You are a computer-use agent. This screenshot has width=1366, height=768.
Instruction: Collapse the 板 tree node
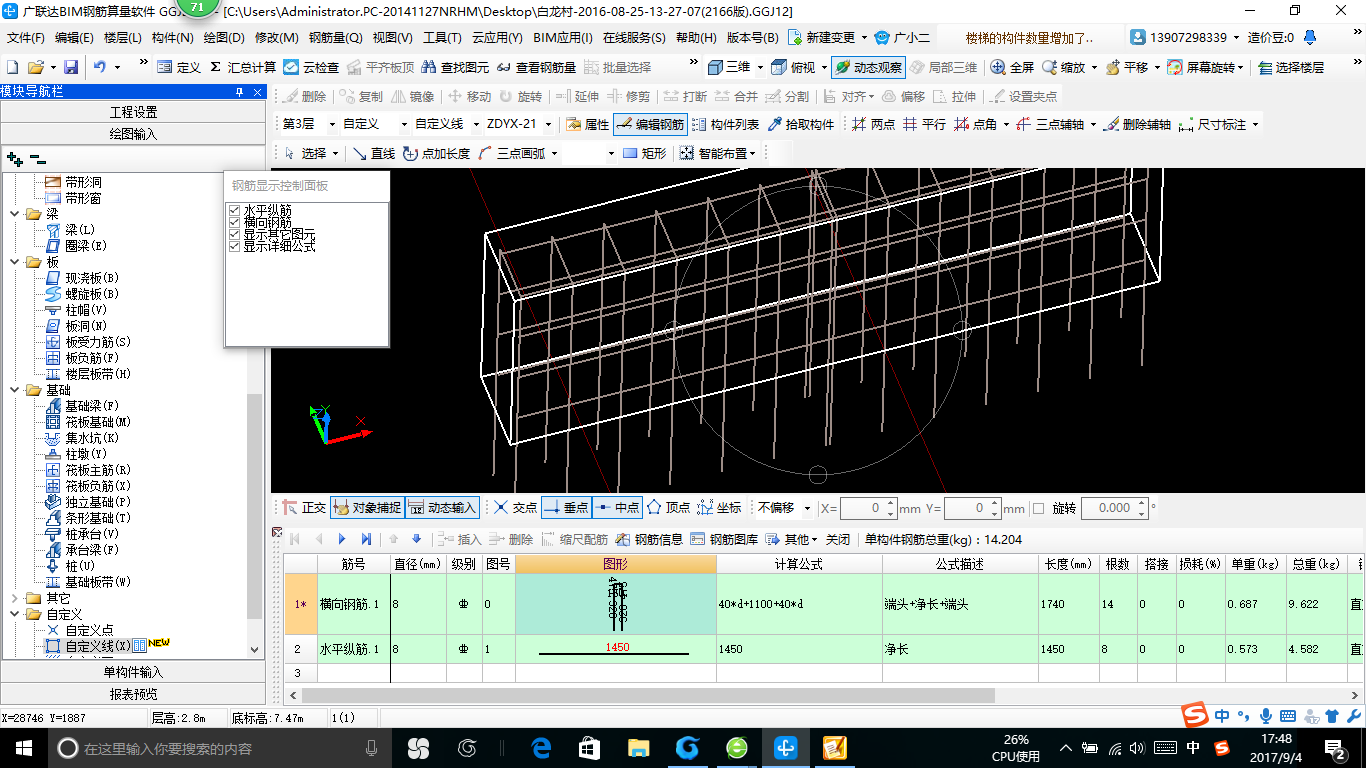click(15, 262)
